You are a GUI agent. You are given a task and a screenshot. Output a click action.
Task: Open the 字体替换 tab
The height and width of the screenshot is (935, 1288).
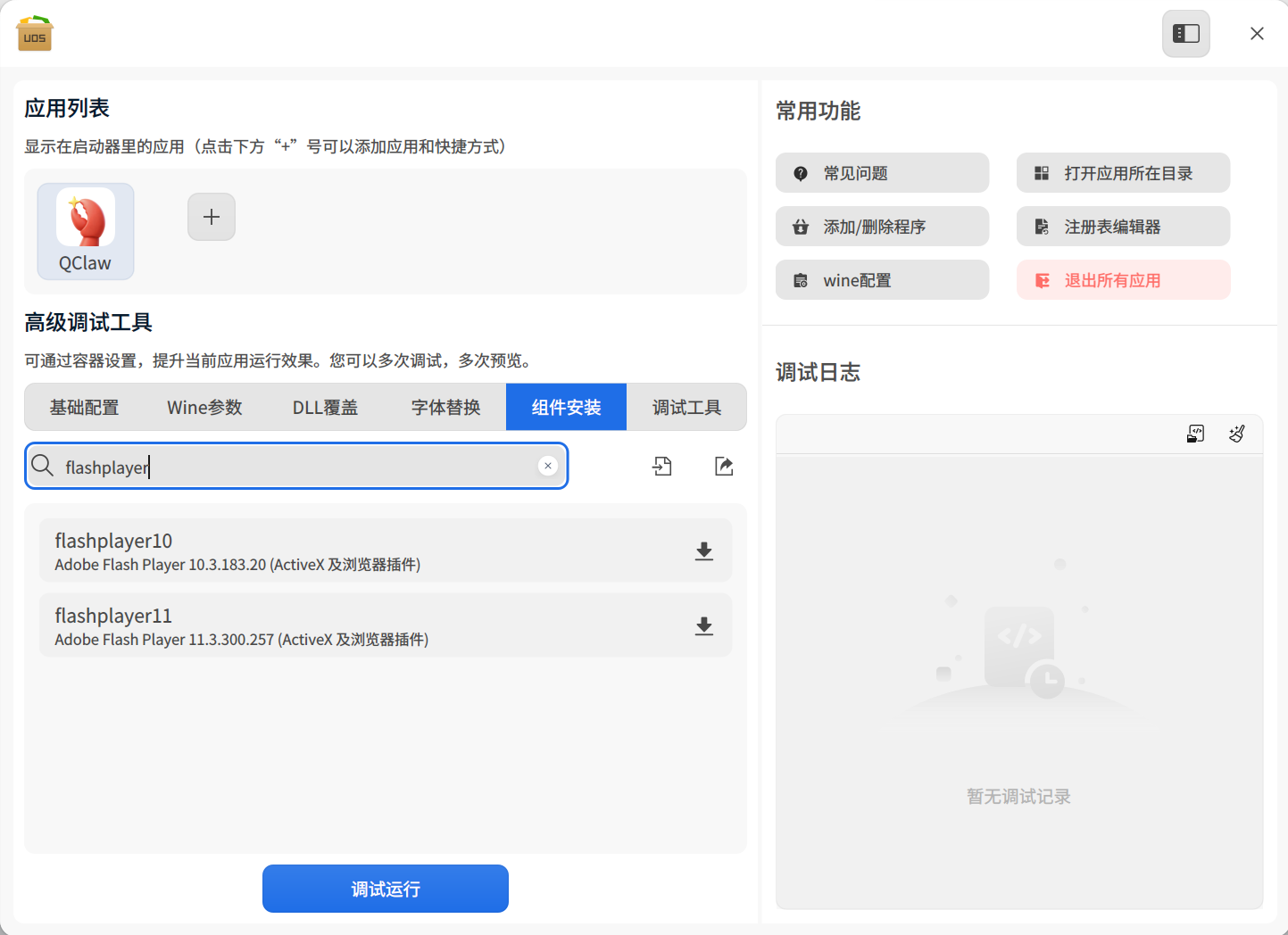point(446,407)
